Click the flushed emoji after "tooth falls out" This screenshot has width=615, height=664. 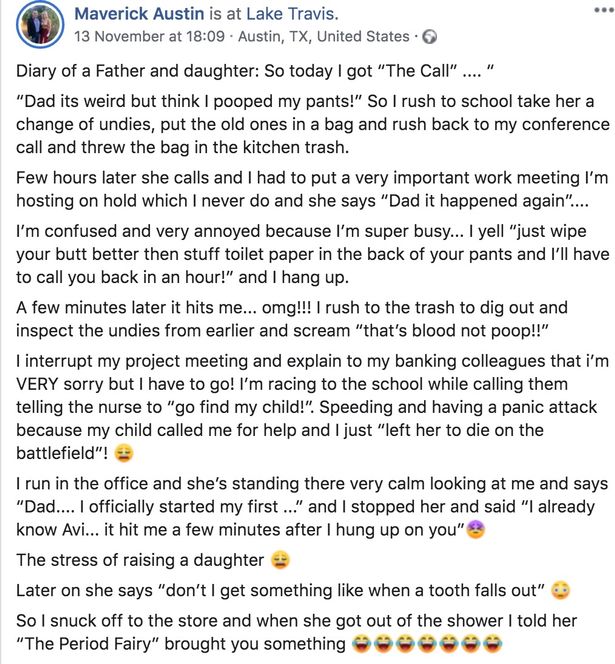pyautogui.click(x=560, y=590)
